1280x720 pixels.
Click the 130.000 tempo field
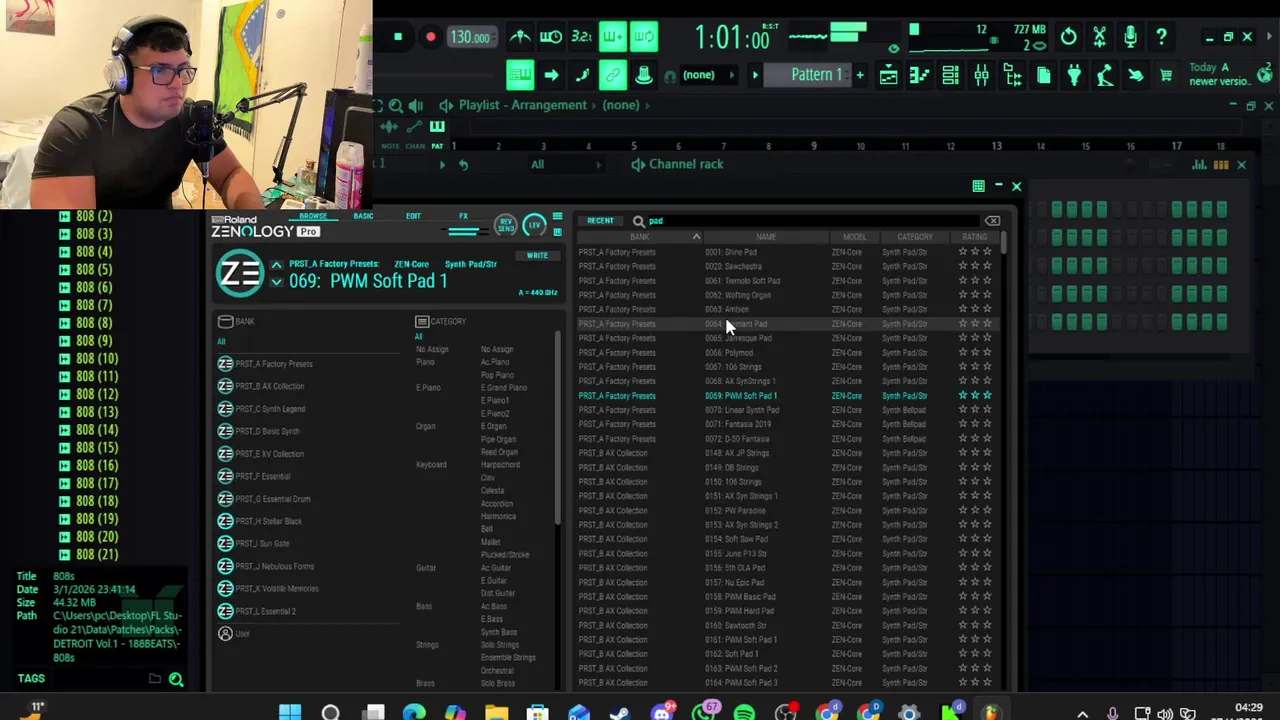pos(470,37)
